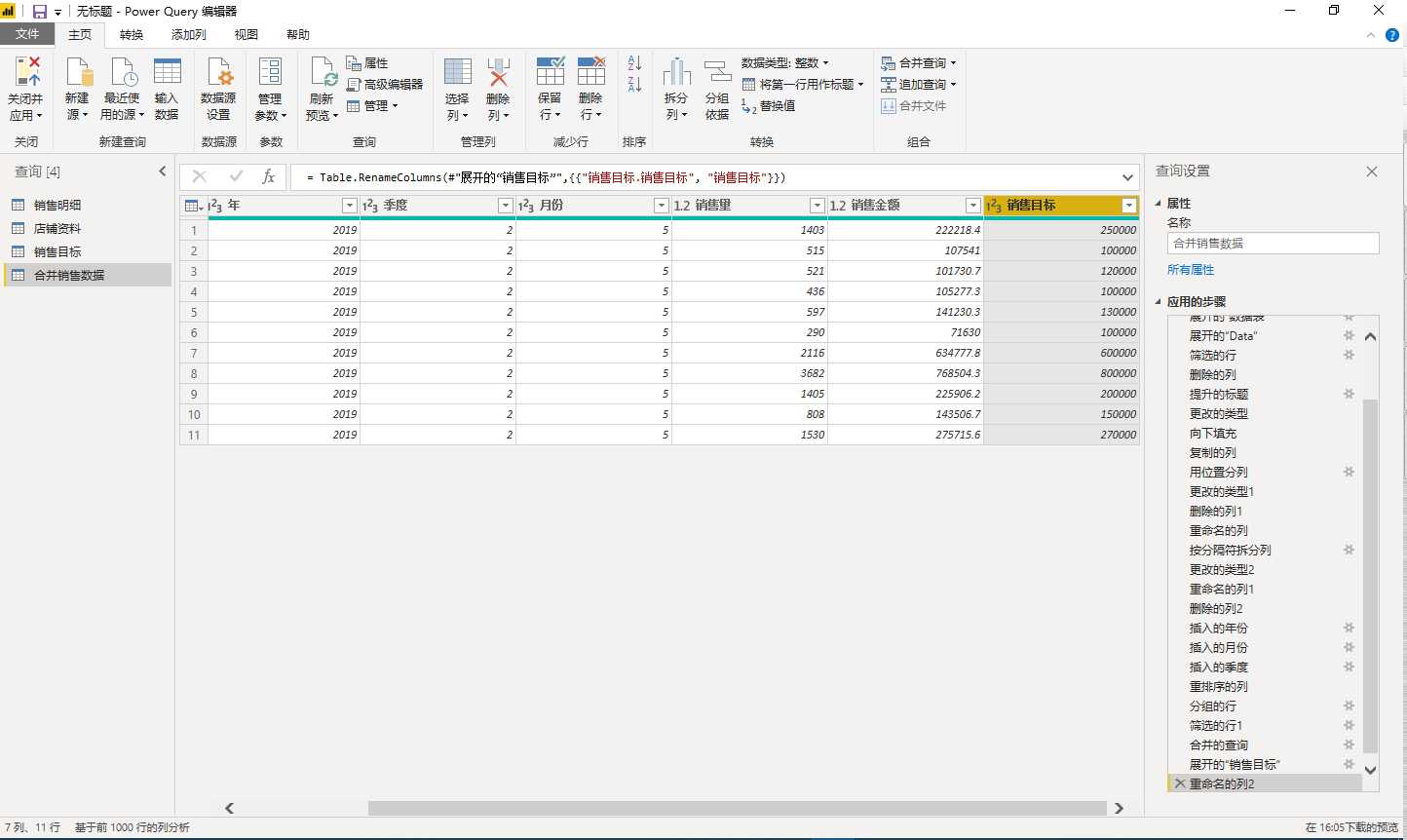
Task: Click the save icon in title bar
Action: pos(40,11)
